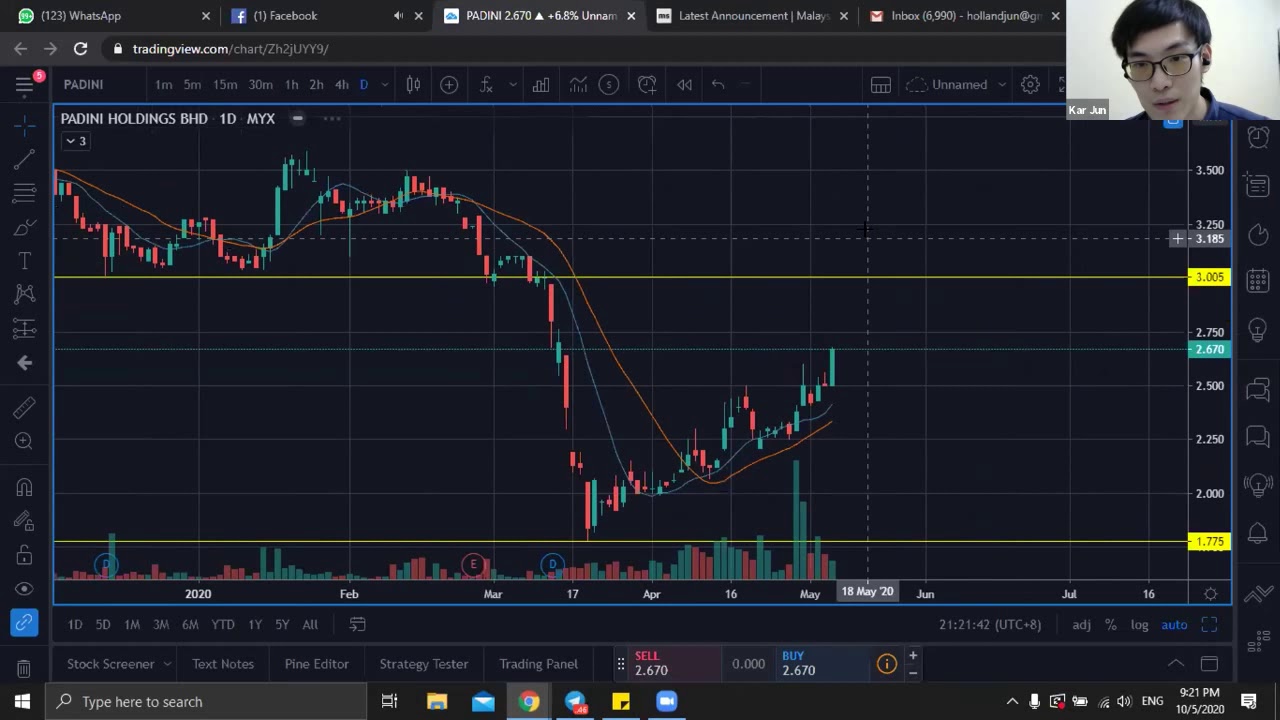
Task: Toggle sync drawing link tool
Action: (25, 624)
